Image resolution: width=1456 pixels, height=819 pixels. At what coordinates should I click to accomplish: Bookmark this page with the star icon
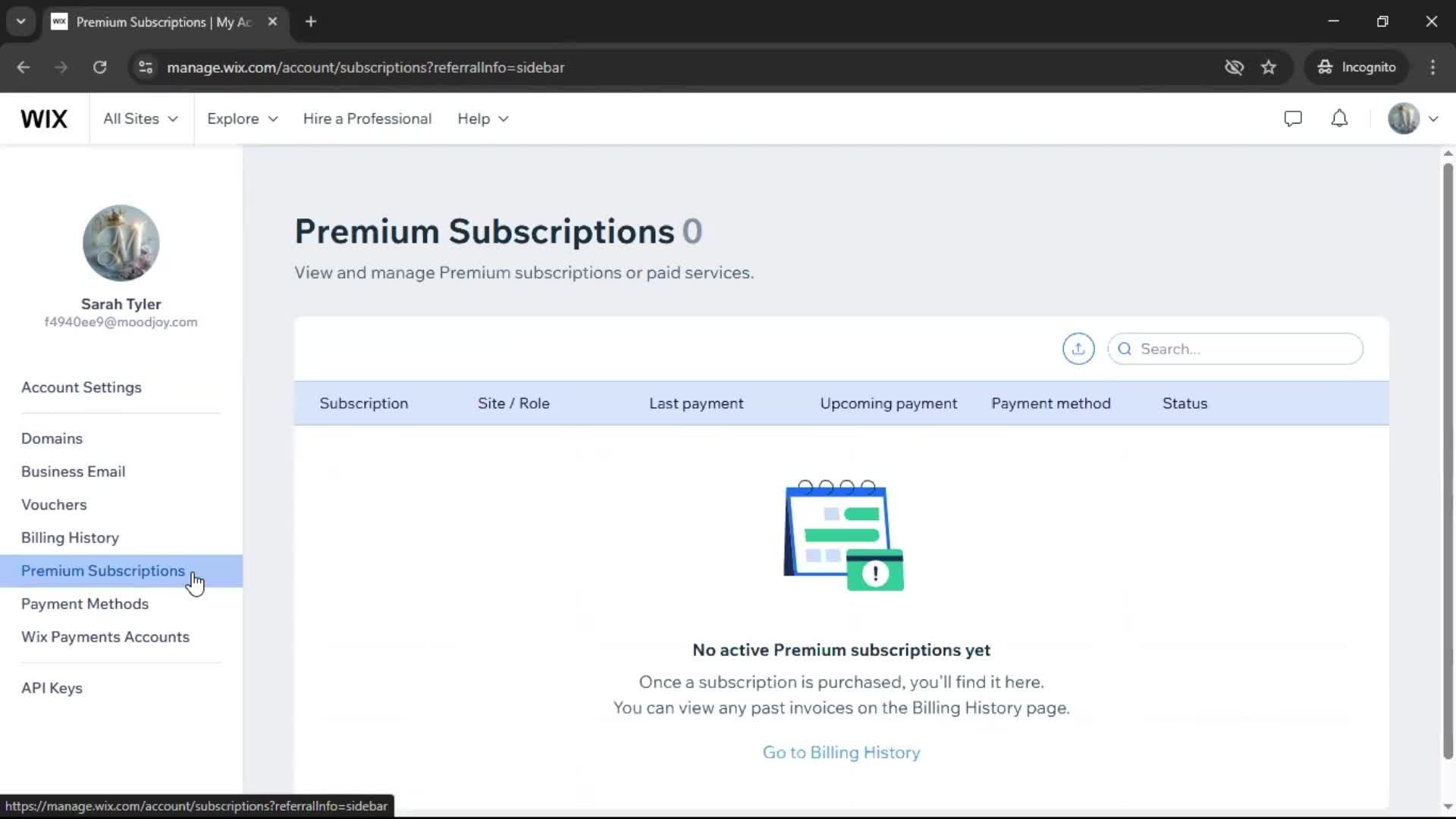1269,67
